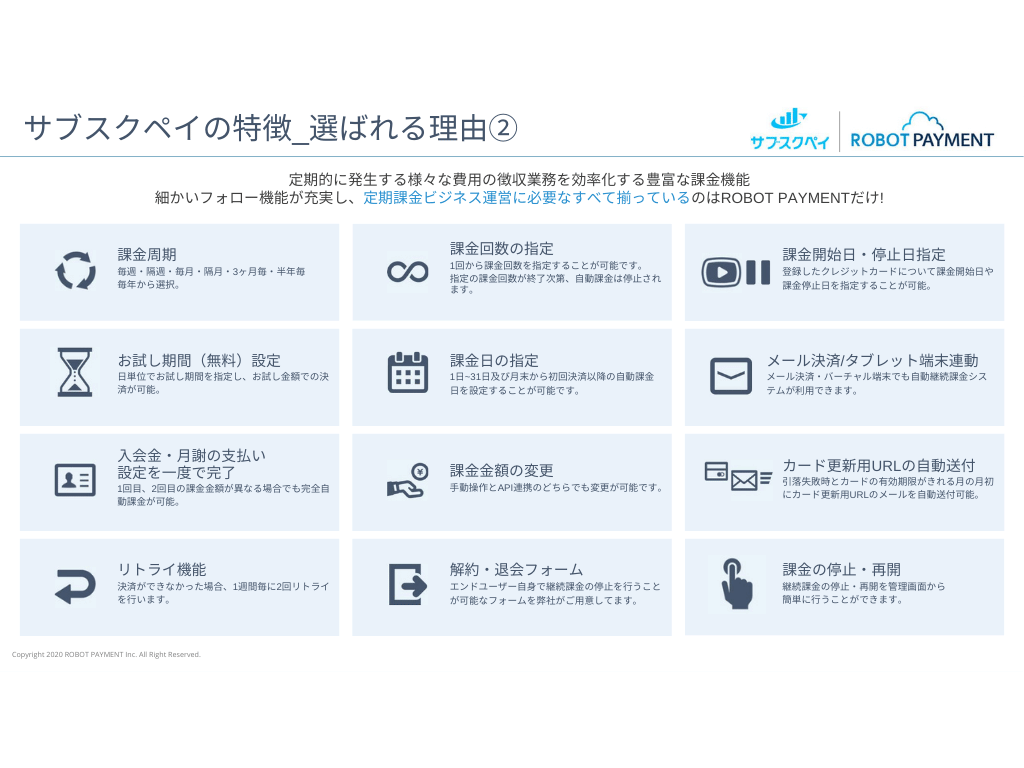Click the card and envelope icon
Image resolution: width=1024 pixels, height=768 pixels.
tap(738, 478)
